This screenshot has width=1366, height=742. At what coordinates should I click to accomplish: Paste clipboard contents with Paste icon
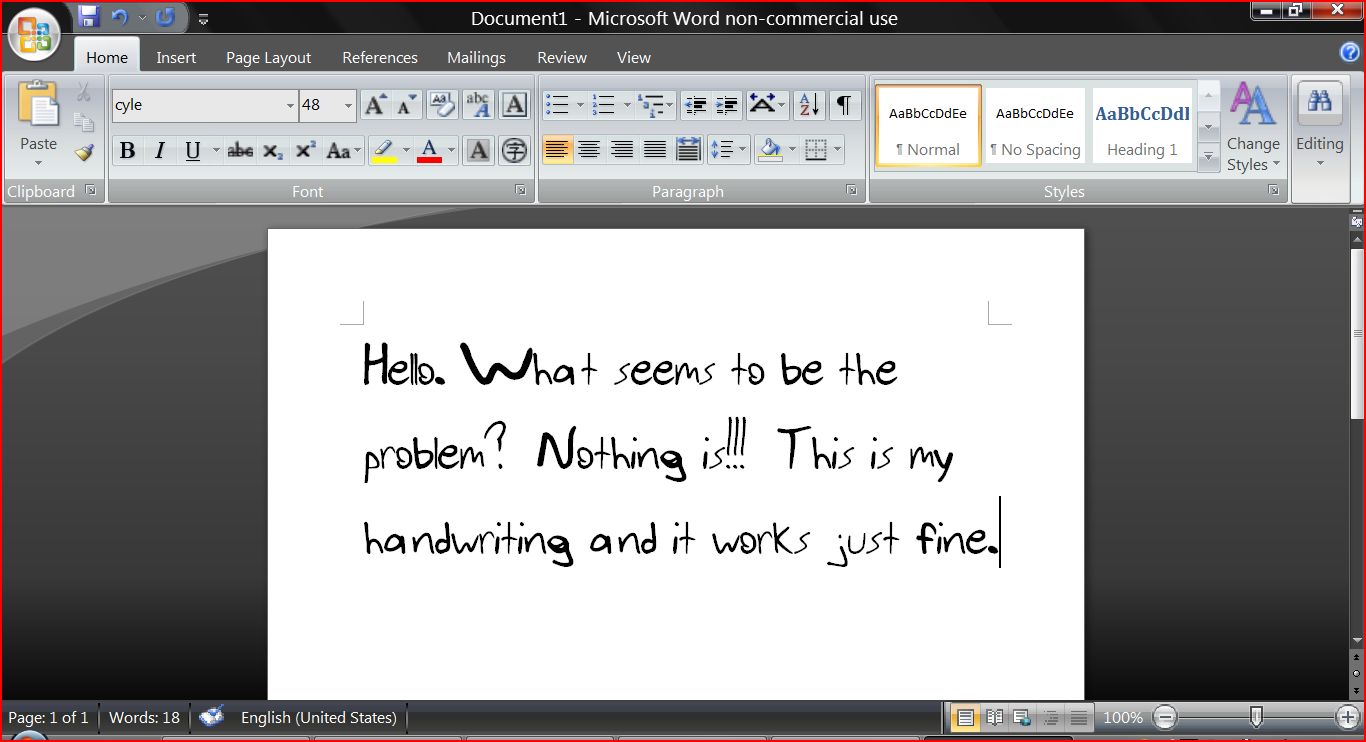point(38,105)
